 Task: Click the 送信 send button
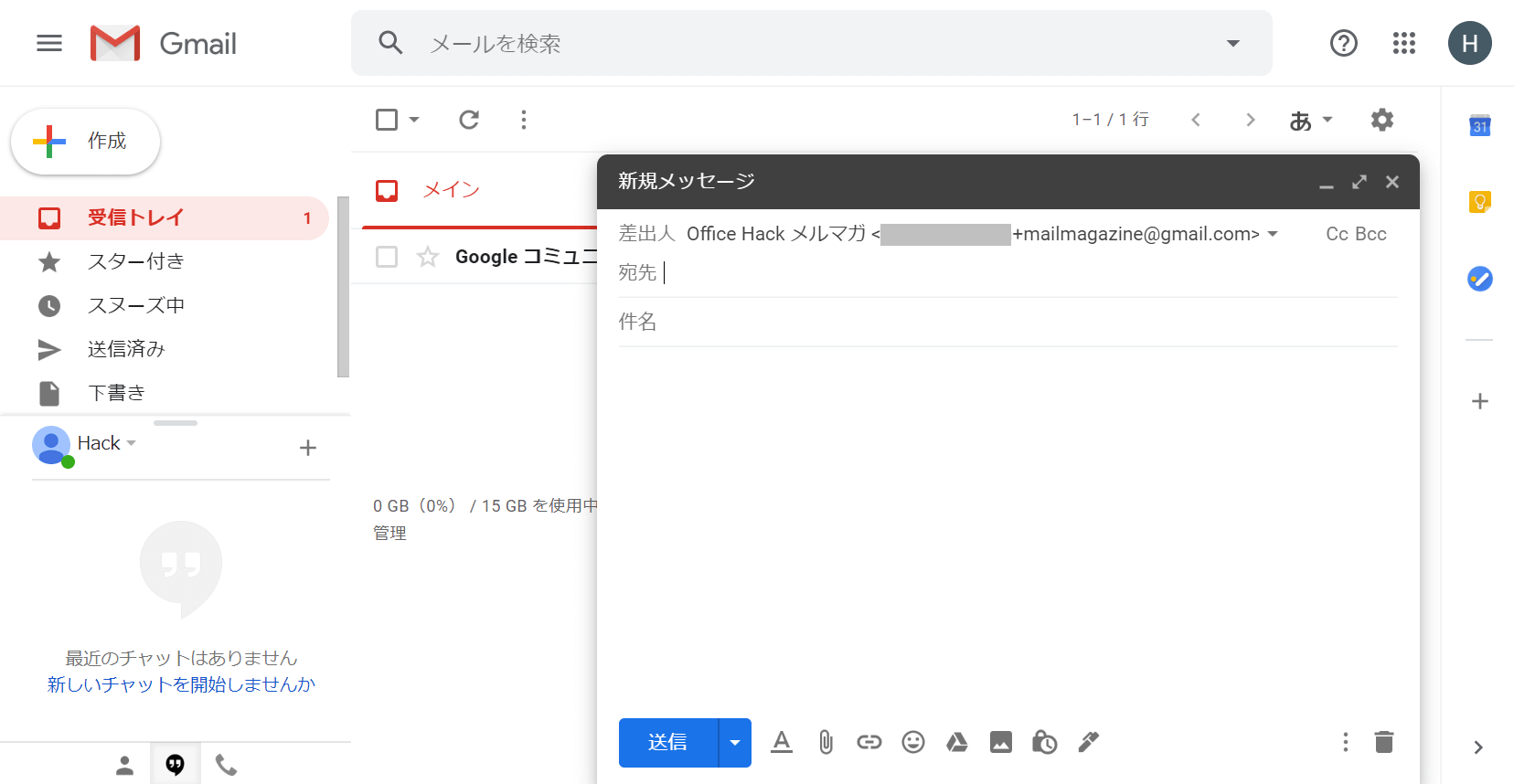(x=668, y=743)
